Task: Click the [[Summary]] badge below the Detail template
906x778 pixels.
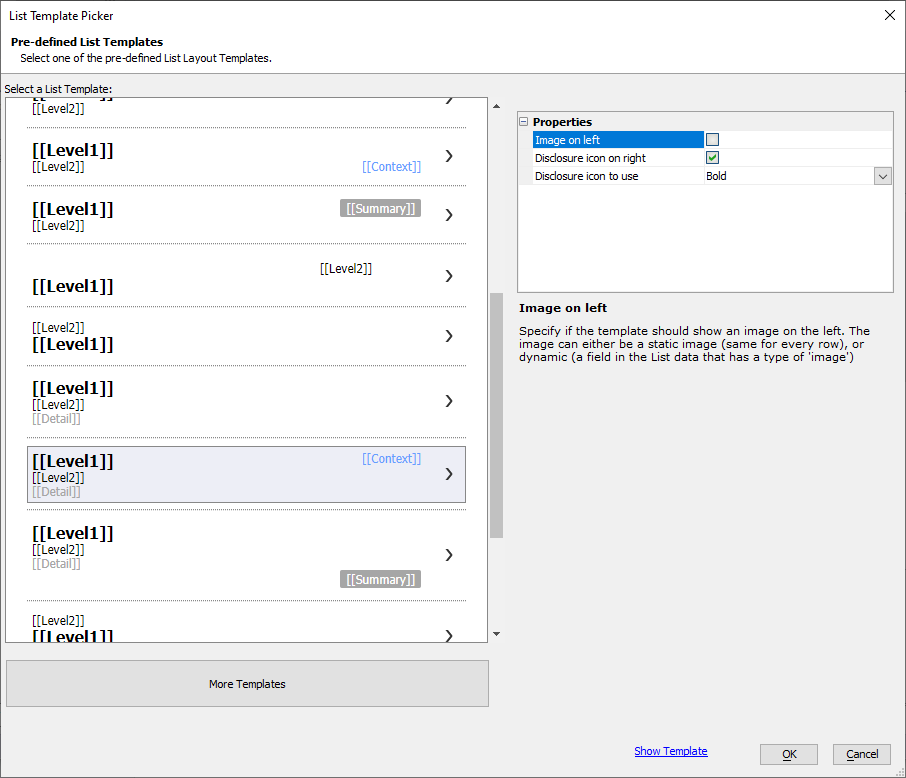Action: tap(380, 579)
